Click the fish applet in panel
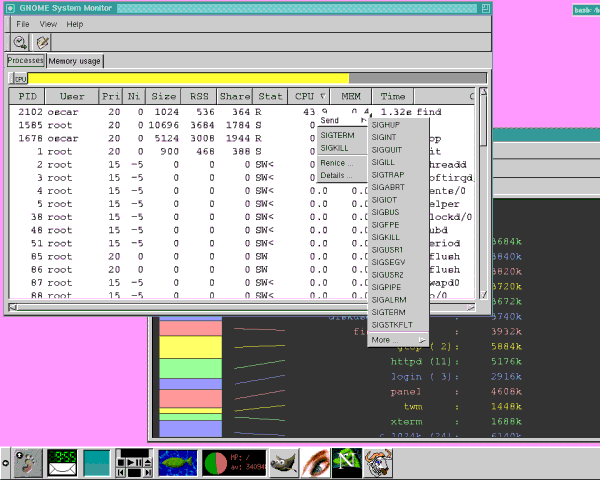The height and width of the screenshot is (480, 600). click(176, 461)
